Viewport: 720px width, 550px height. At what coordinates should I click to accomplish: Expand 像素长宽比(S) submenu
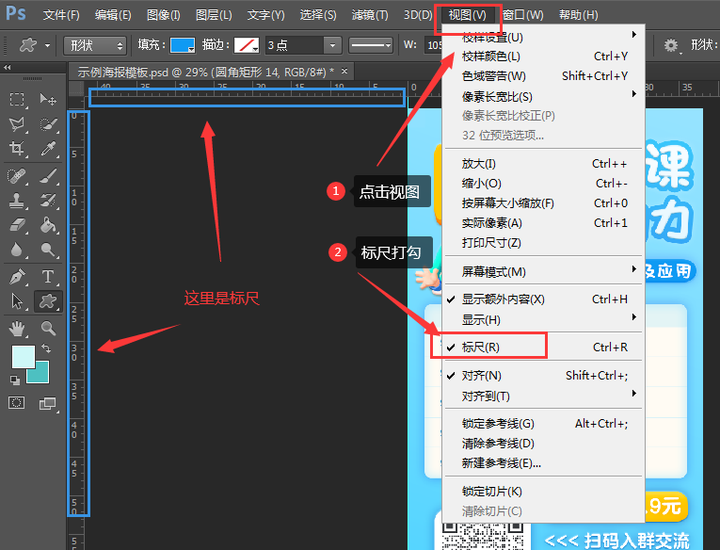click(x=543, y=96)
